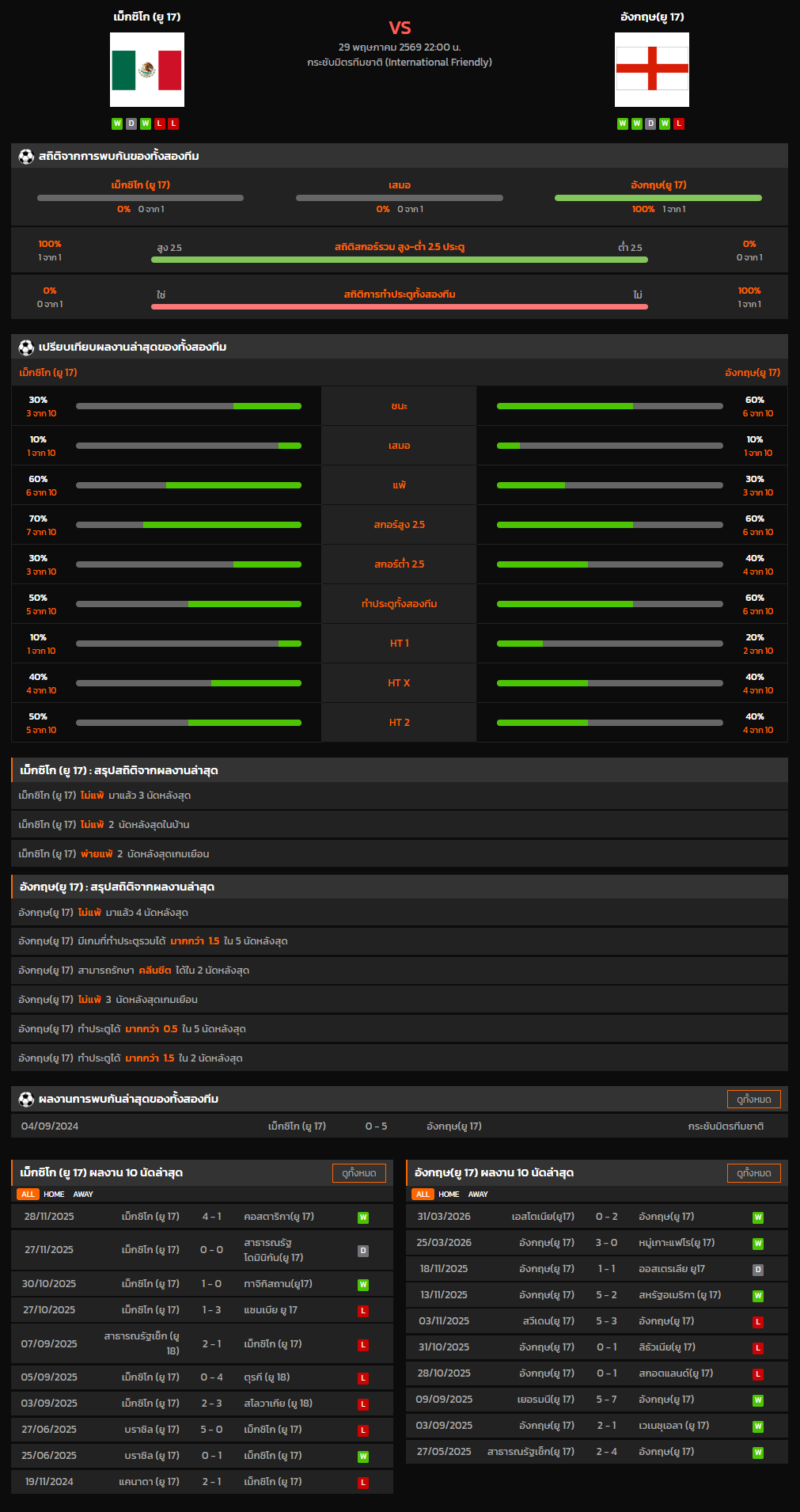Click HT X row label in comparison table
The width and height of the screenshot is (800, 1512).
400,683
